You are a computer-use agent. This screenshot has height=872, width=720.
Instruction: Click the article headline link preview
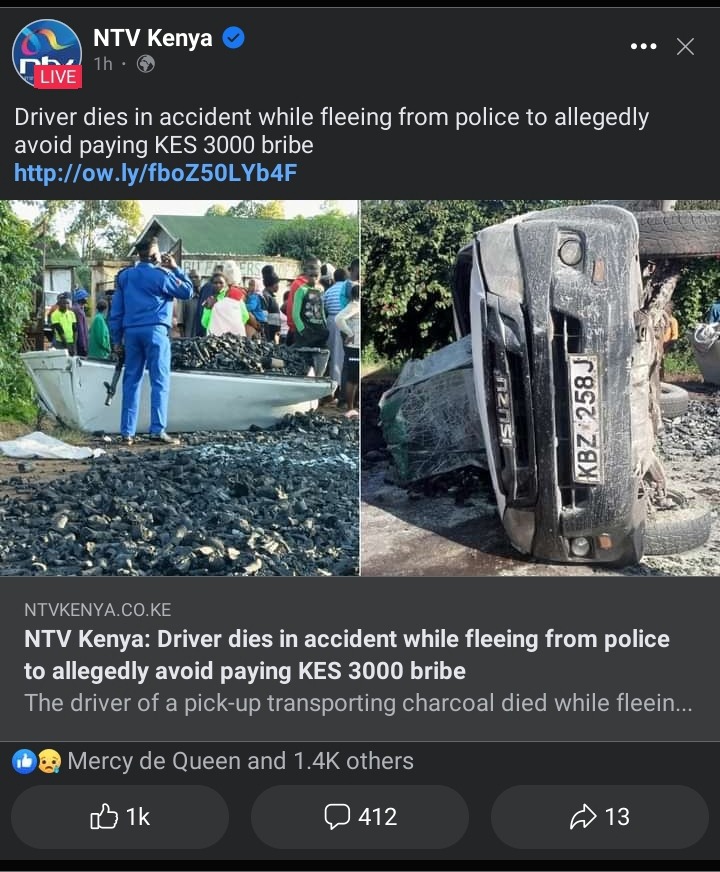pos(346,655)
